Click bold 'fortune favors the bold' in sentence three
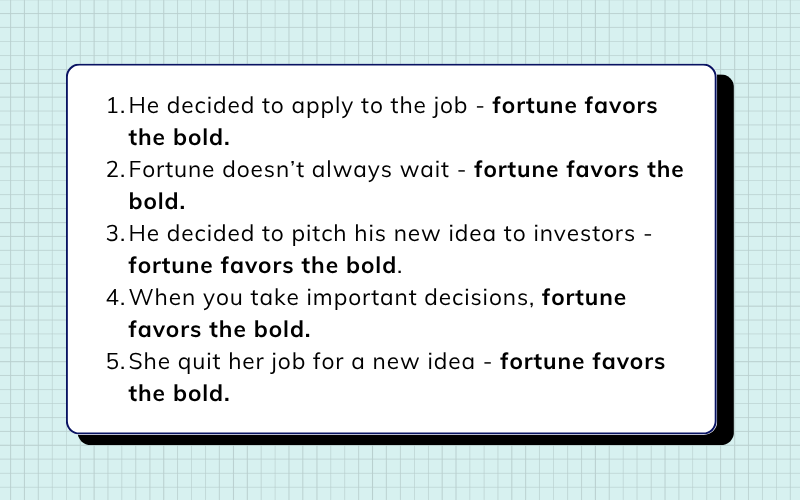This screenshot has width=800, height=500. 262,265
